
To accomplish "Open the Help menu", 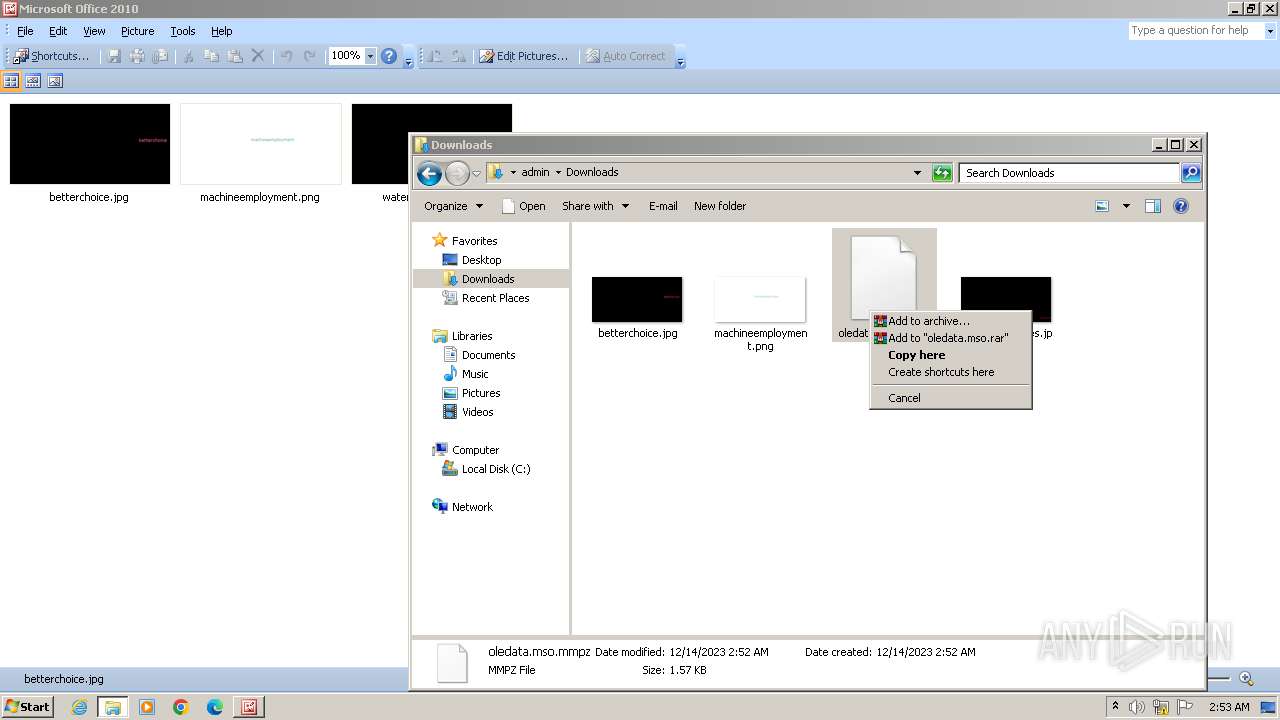I will coord(221,31).
